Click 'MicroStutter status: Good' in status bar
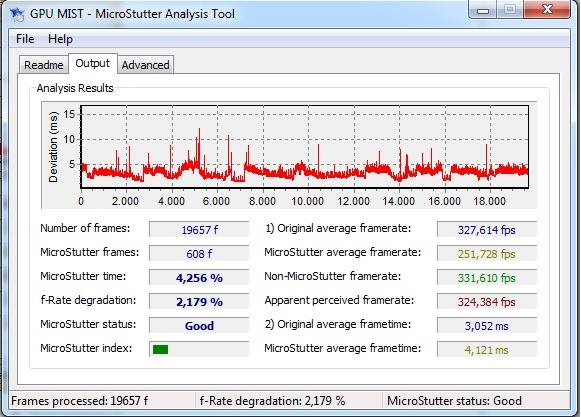This screenshot has width=581, height=417. pyautogui.click(x=454, y=401)
